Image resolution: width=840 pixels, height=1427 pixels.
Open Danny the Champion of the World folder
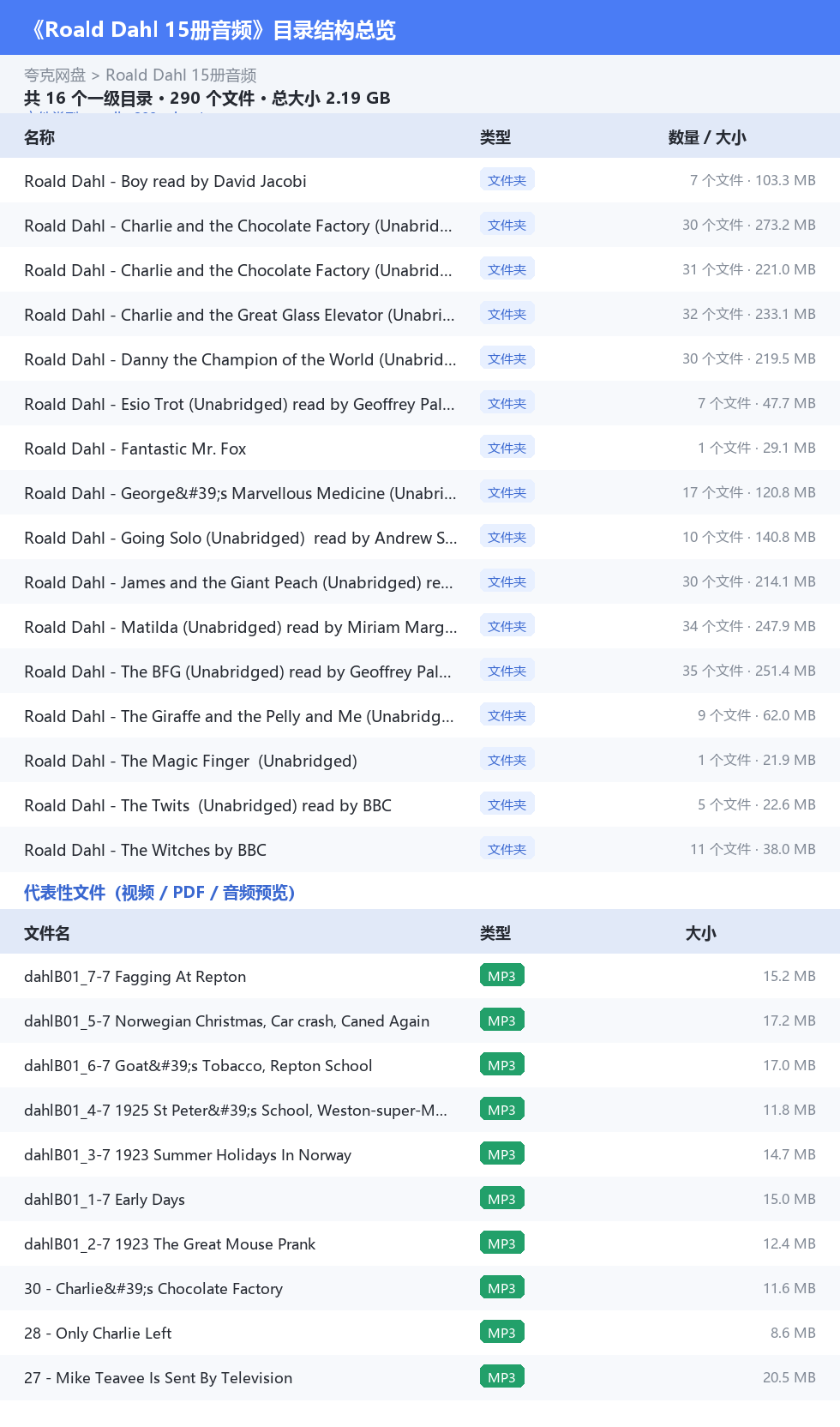(241, 359)
